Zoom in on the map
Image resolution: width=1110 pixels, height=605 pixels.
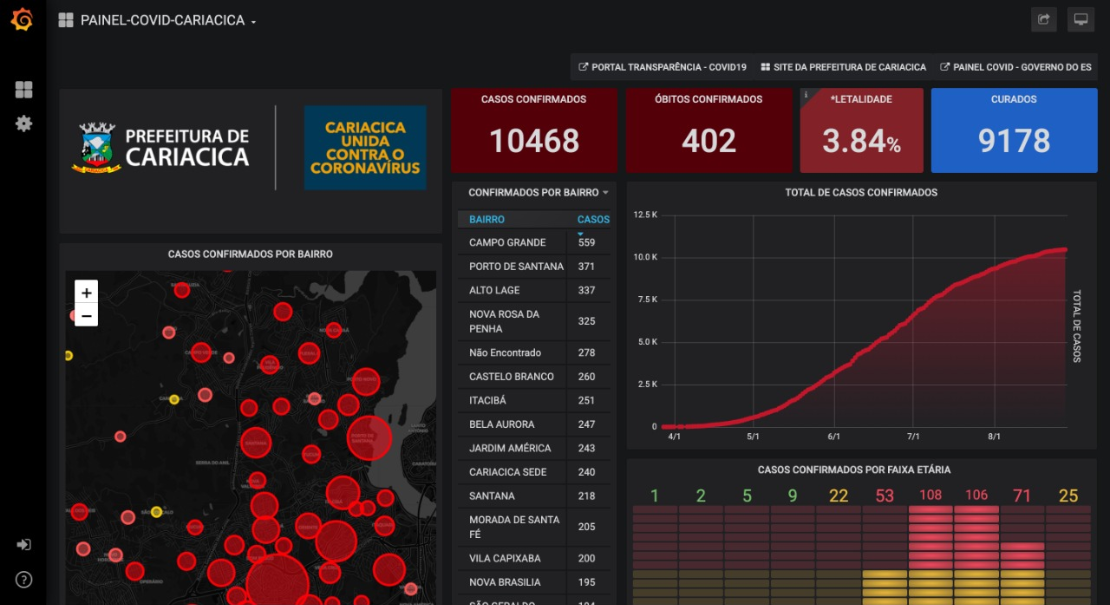tap(86, 292)
